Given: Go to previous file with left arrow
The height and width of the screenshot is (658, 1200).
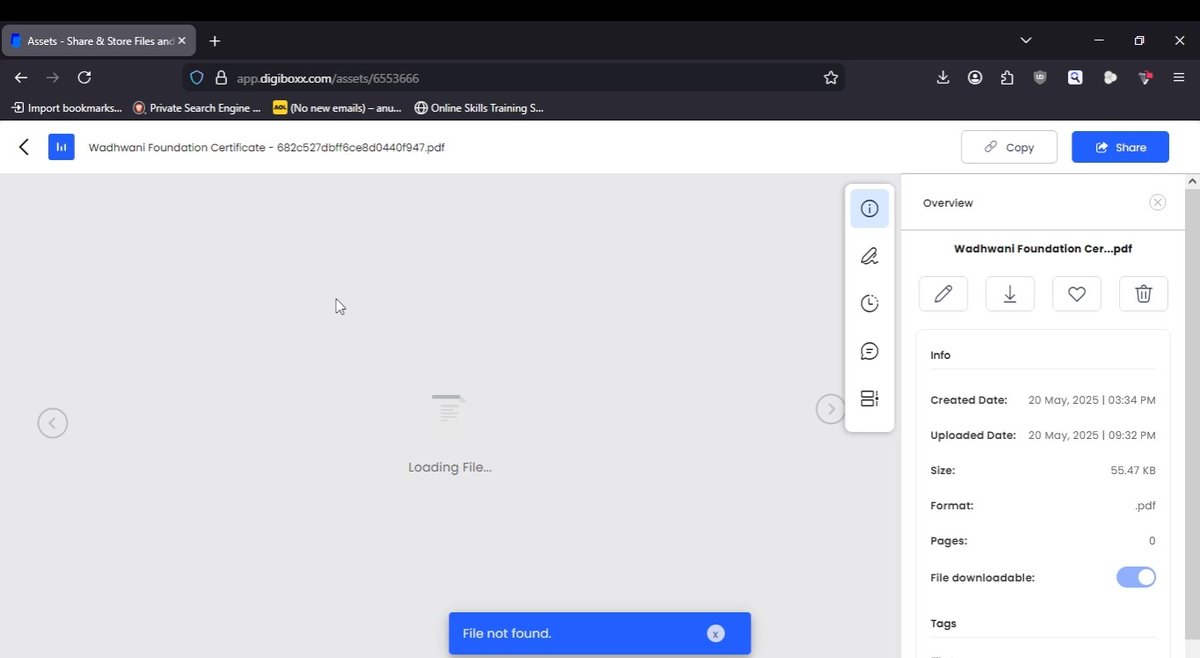Looking at the screenshot, I should coord(53,423).
